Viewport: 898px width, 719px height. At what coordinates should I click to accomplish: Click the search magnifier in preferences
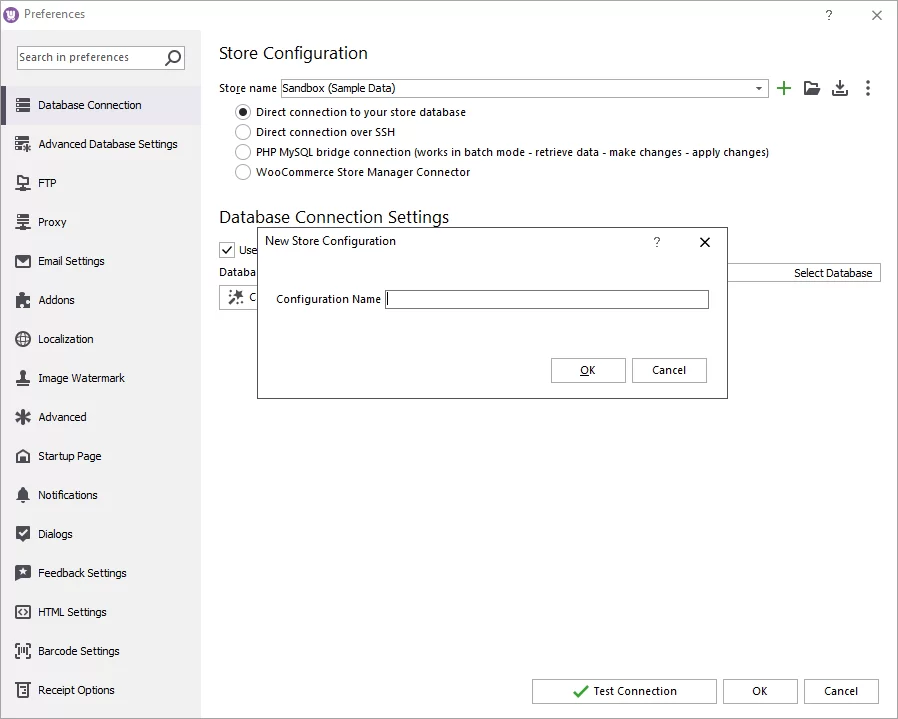pyautogui.click(x=172, y=58)
